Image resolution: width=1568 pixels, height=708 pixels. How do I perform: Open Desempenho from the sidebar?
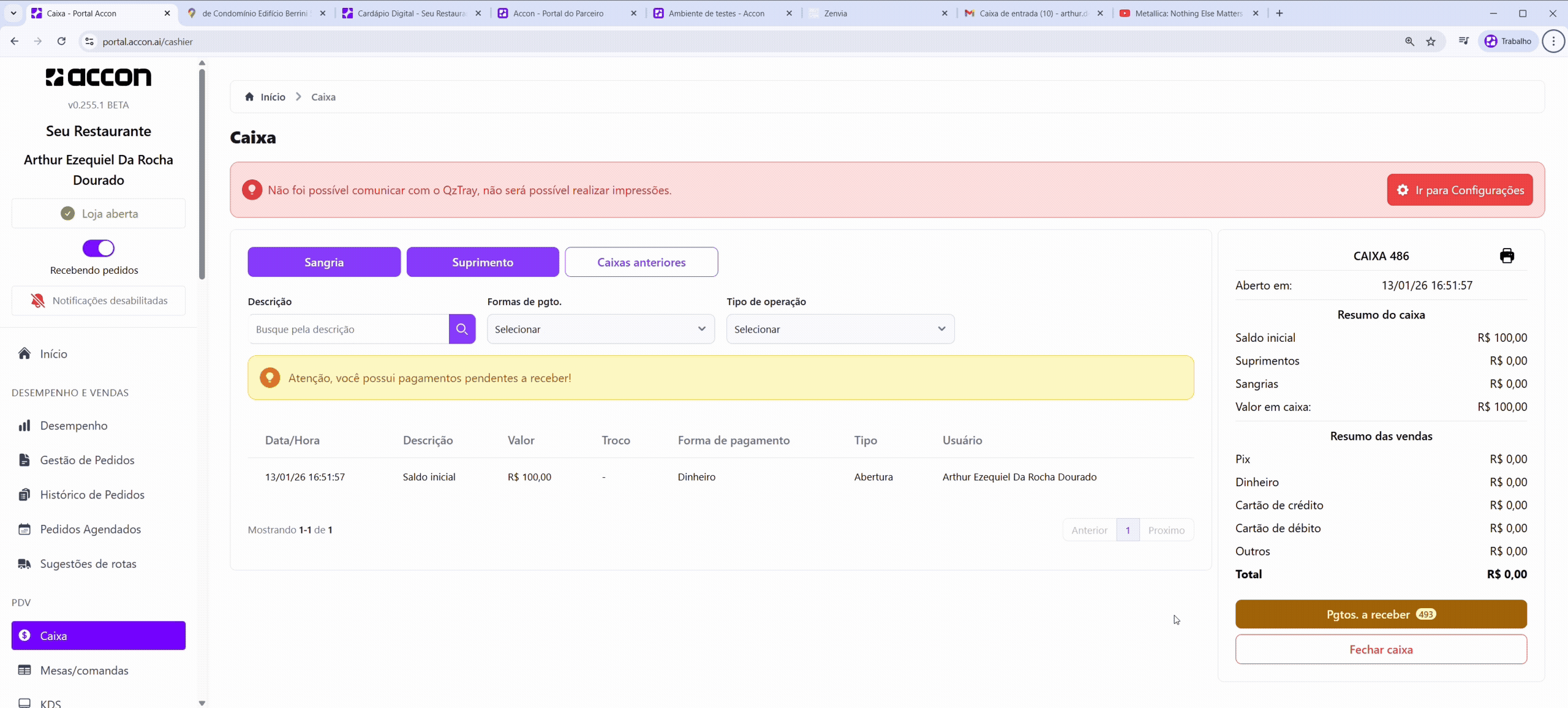tap(73, 426)
